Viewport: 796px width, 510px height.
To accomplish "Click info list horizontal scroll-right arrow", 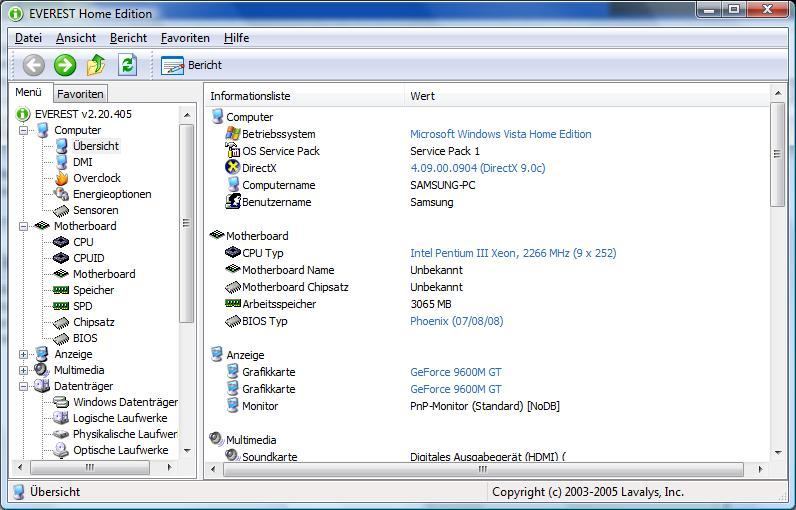I will [760, 469].
